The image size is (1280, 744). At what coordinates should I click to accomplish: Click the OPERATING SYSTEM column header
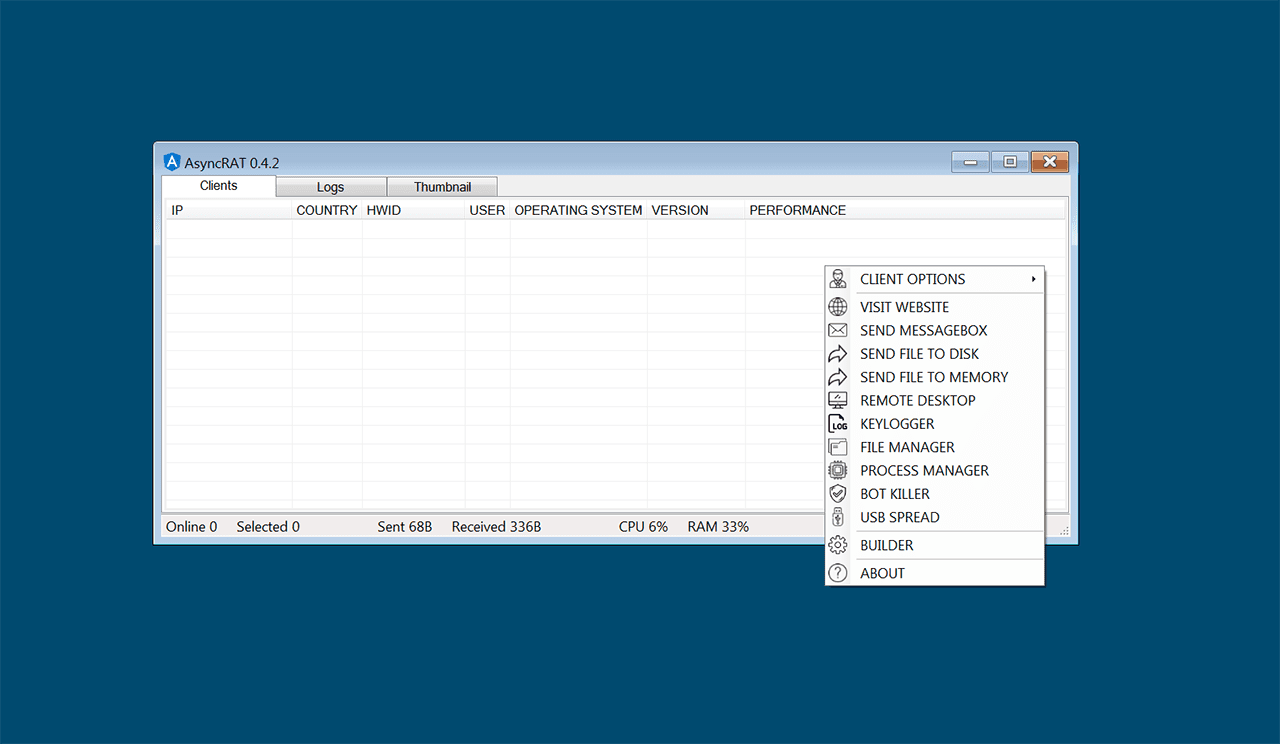click(x=579, y=210)
